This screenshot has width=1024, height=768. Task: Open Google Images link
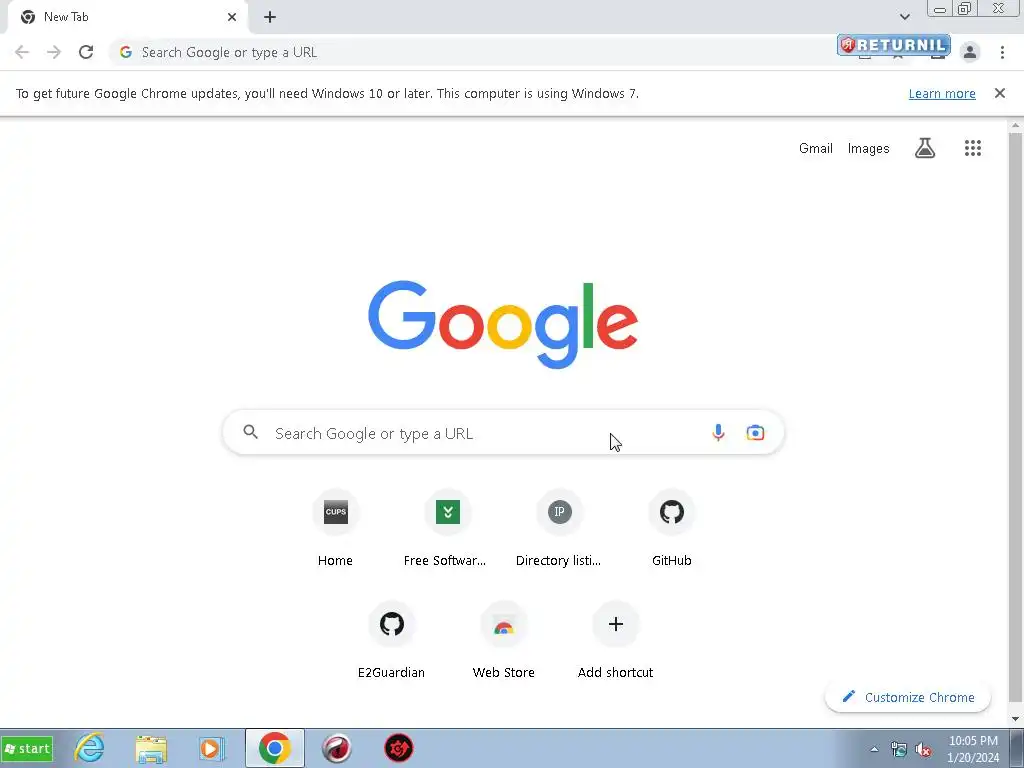[x=868, y=148]
